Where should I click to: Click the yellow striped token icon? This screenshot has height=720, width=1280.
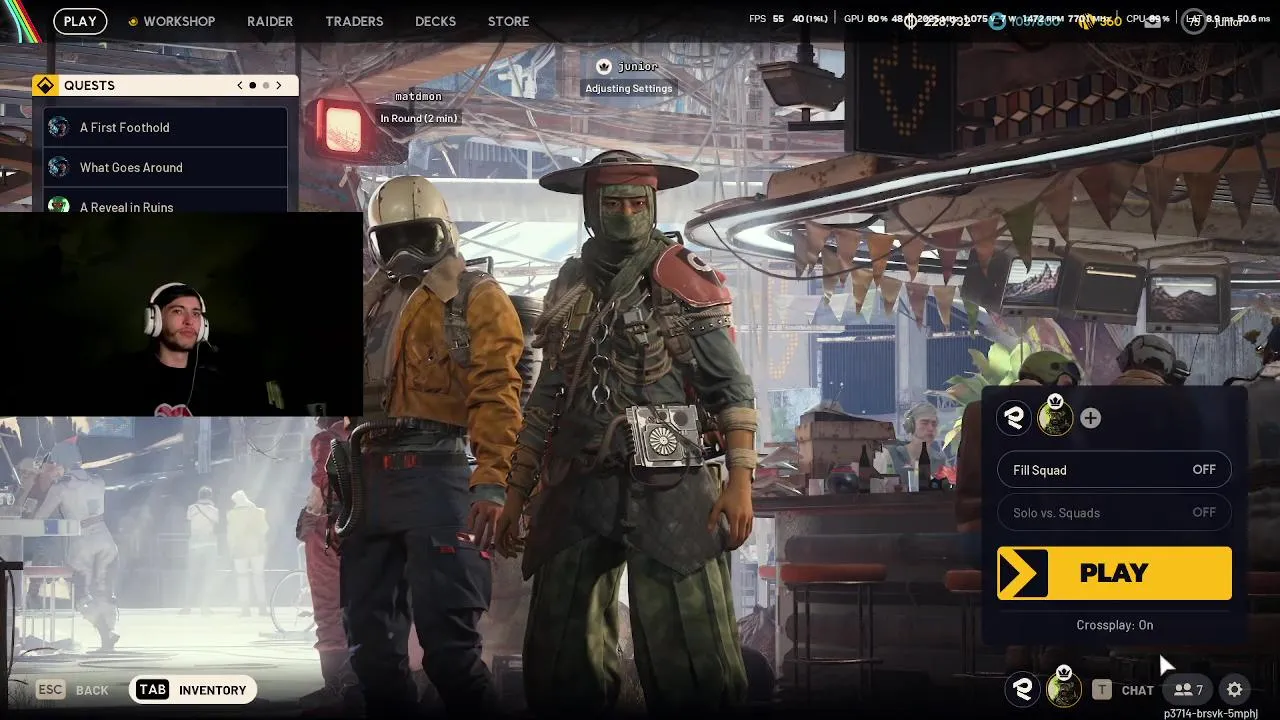pyautogui.click(x=1085, y=21)
